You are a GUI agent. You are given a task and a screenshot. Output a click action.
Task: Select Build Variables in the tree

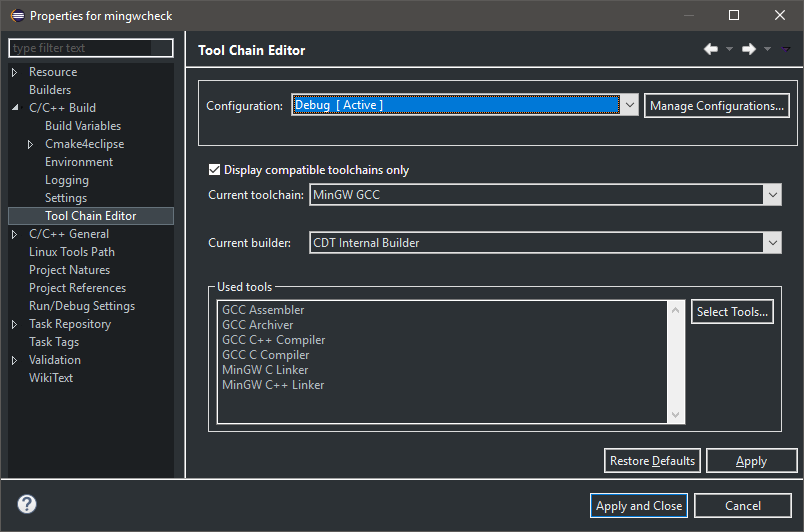coord(83,126)
